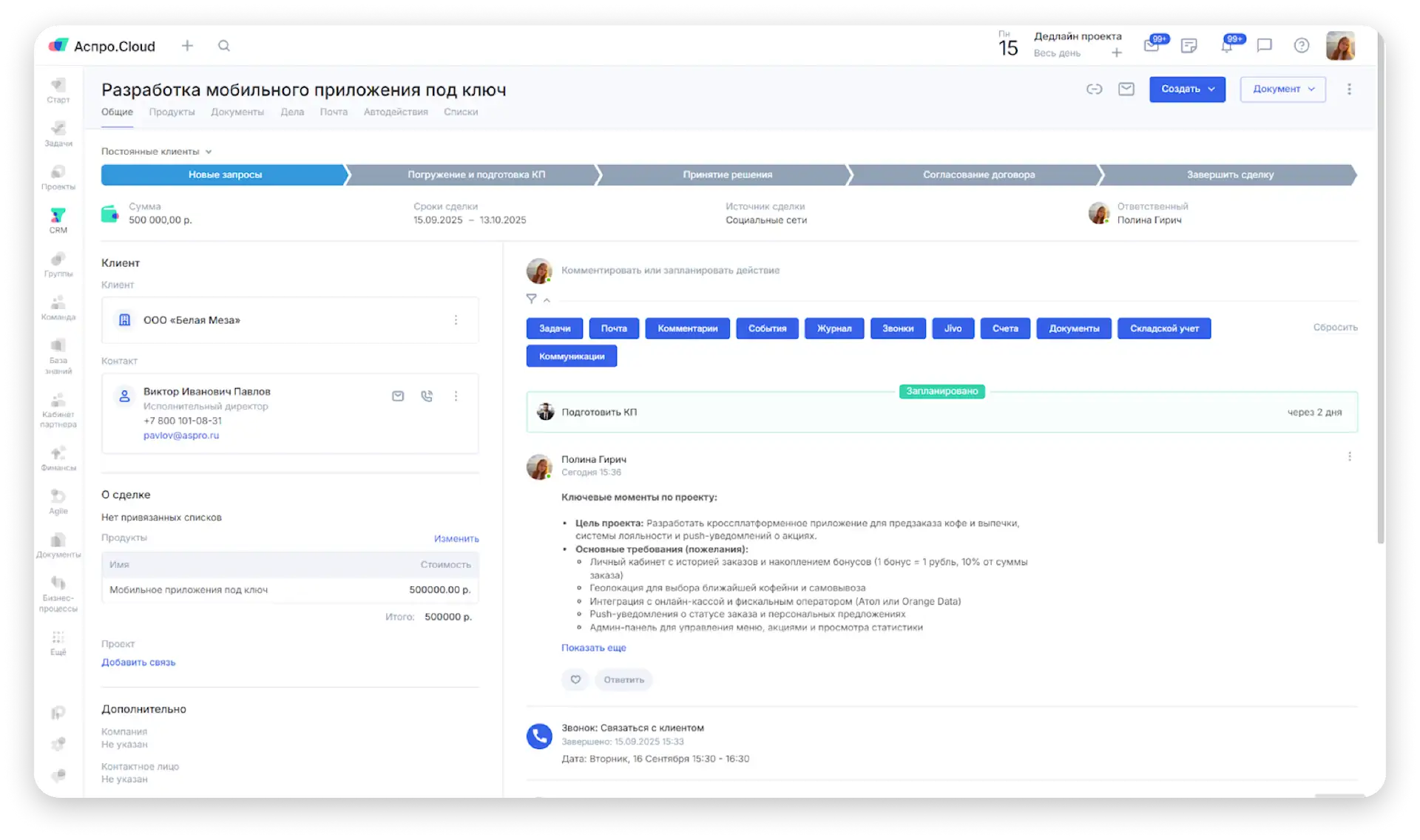Open the help question mark icon
This screenshot has width=1420, height=840.
[1302, 46]
